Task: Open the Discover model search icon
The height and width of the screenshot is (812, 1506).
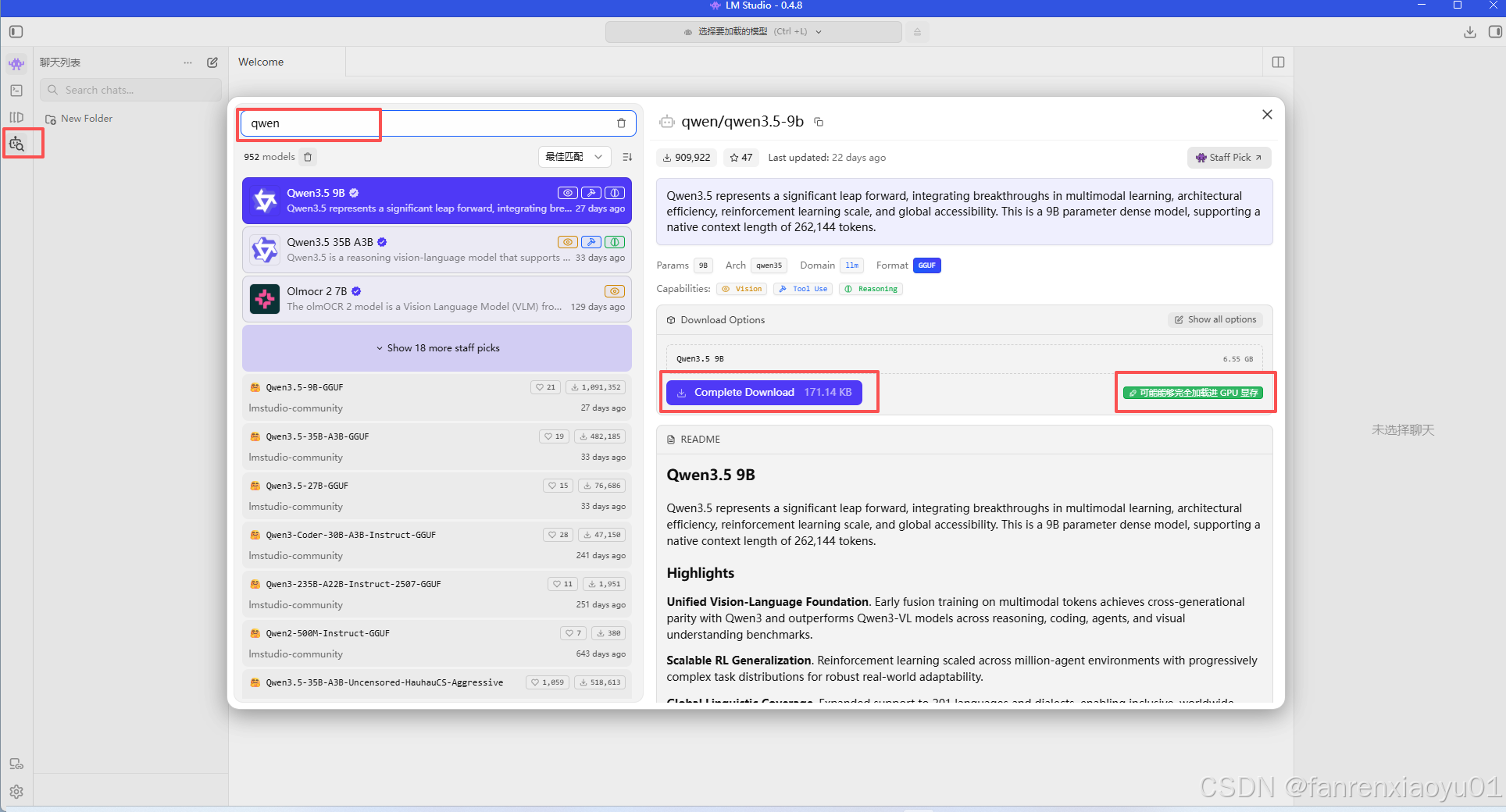Action: (16, 144)
